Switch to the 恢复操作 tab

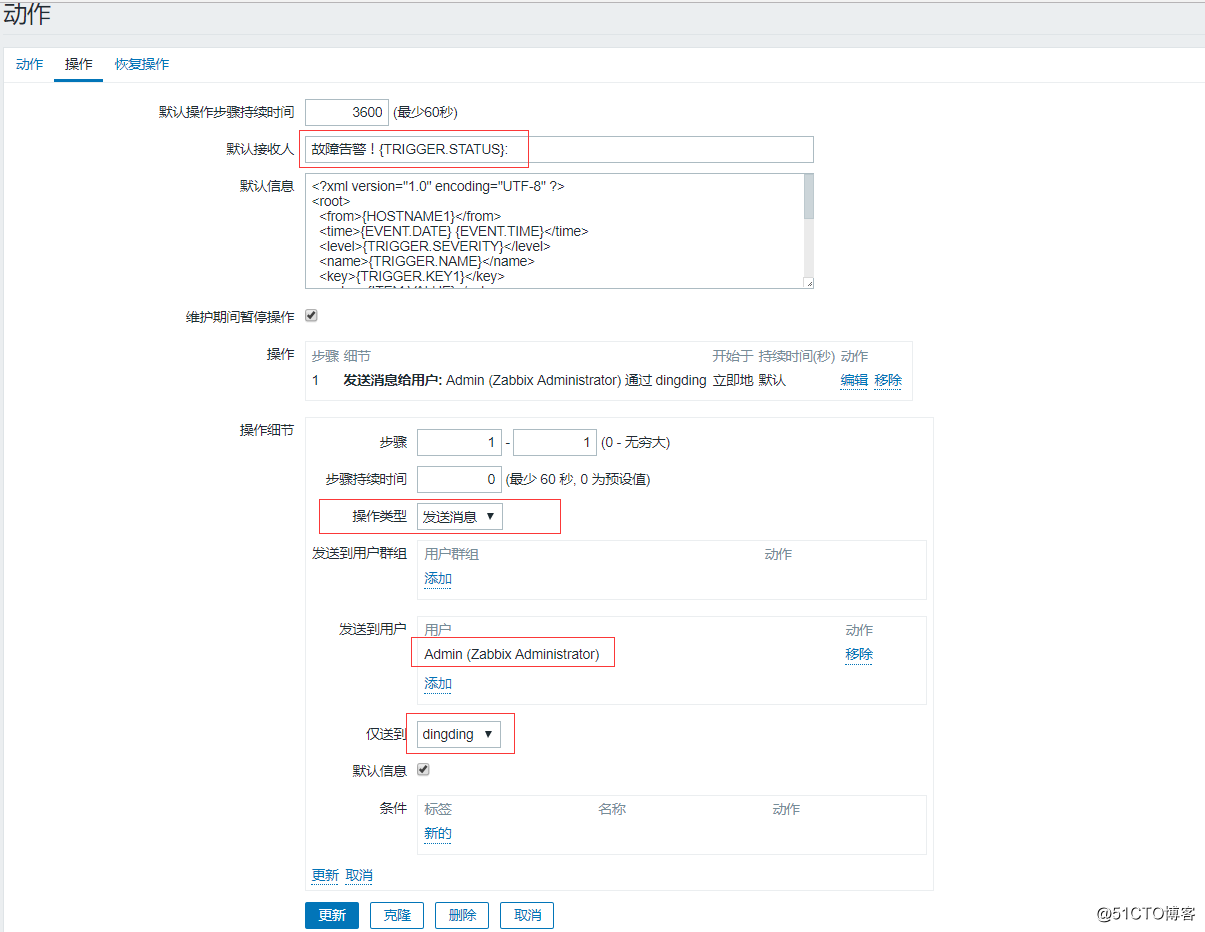[141, 63]
